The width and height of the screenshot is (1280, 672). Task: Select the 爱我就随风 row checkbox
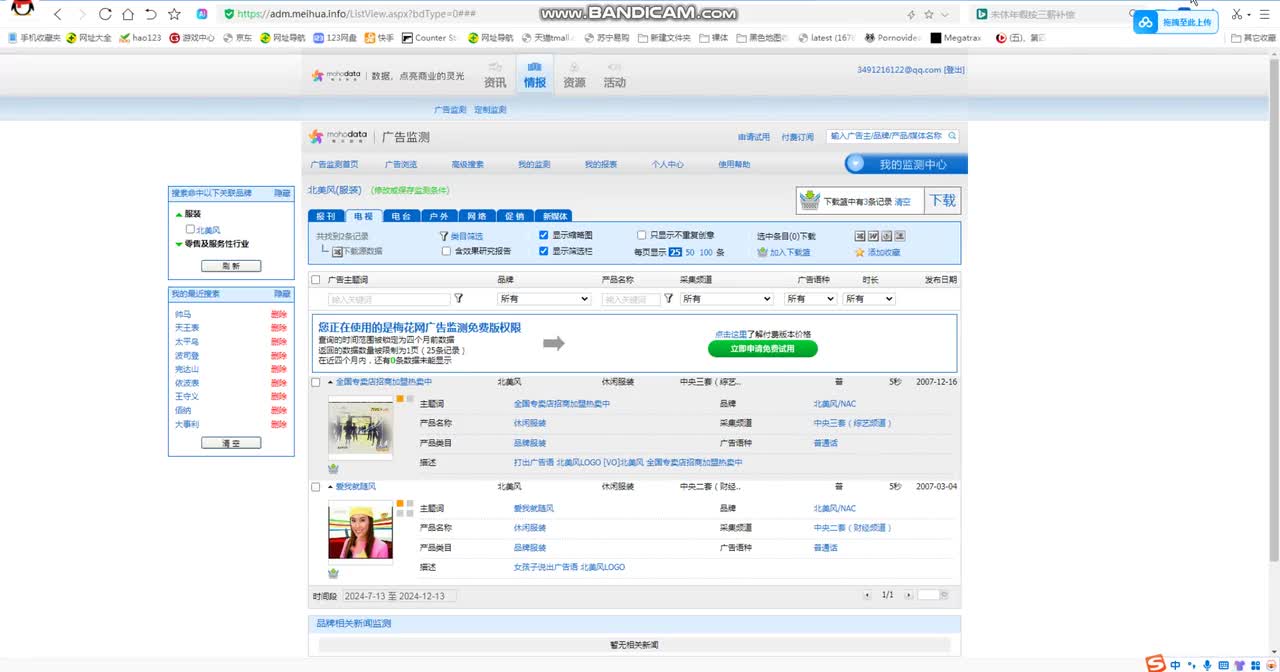click(x=316, y=487)
